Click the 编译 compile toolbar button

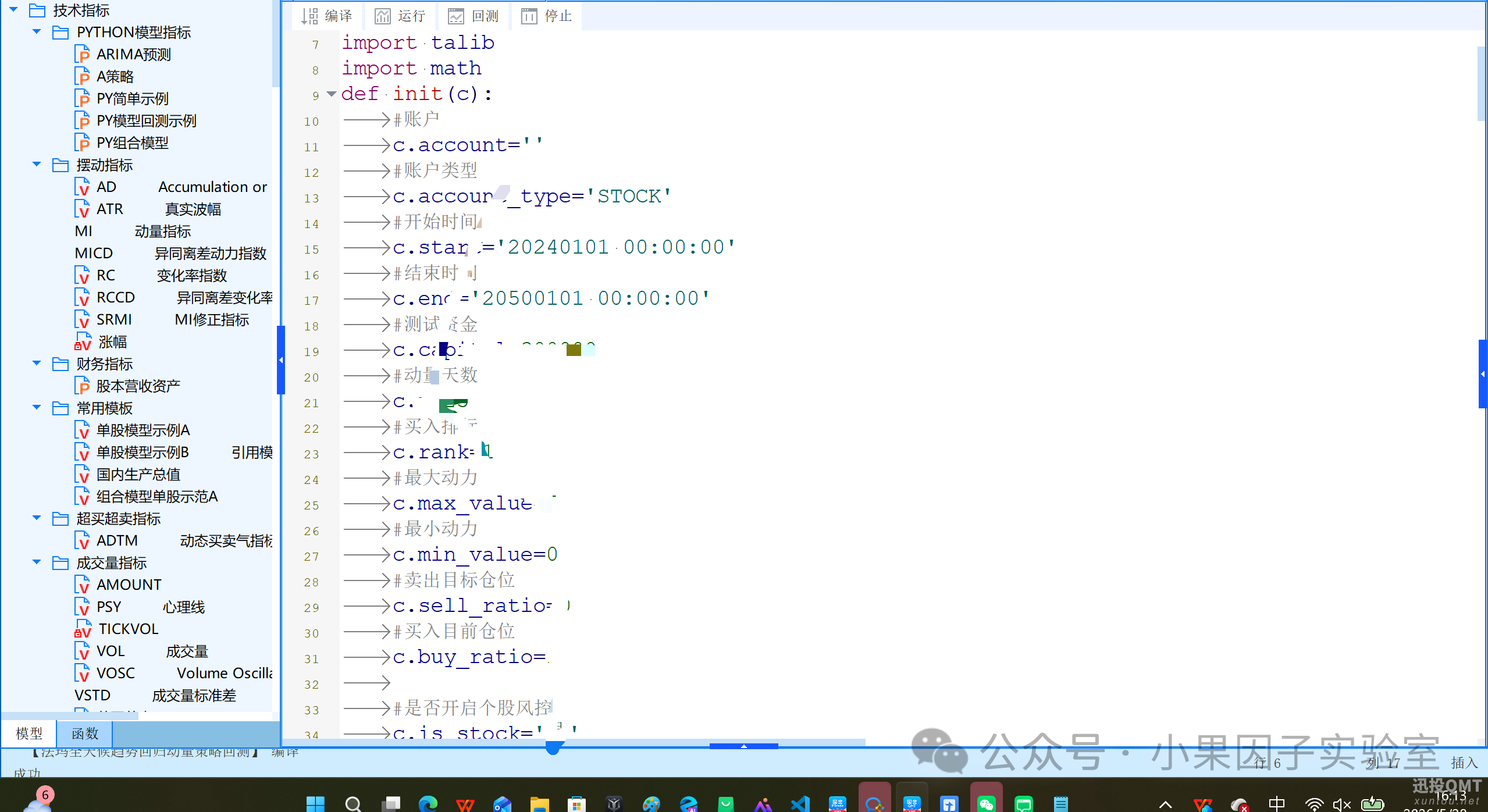[x=327, y=16]
